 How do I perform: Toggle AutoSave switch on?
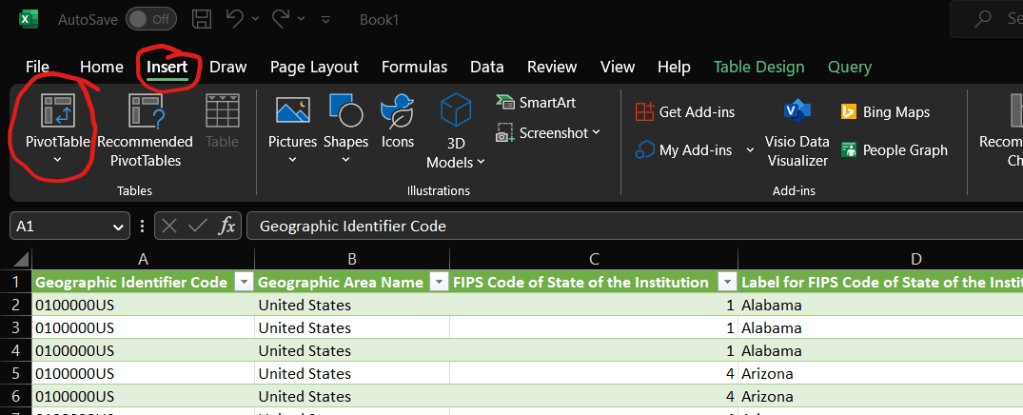coord(151,19)
